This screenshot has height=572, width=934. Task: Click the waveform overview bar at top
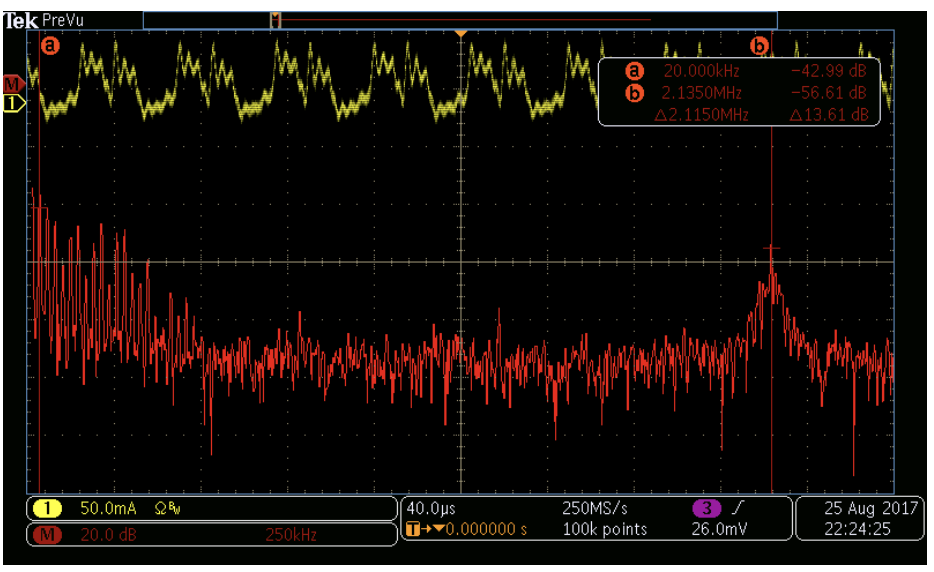point(460,19)
